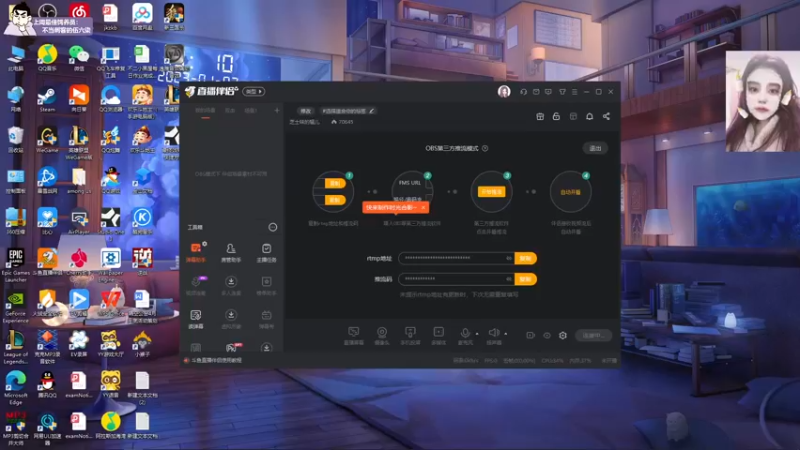Open the room manager assistant tool

(x=231, y=253)
